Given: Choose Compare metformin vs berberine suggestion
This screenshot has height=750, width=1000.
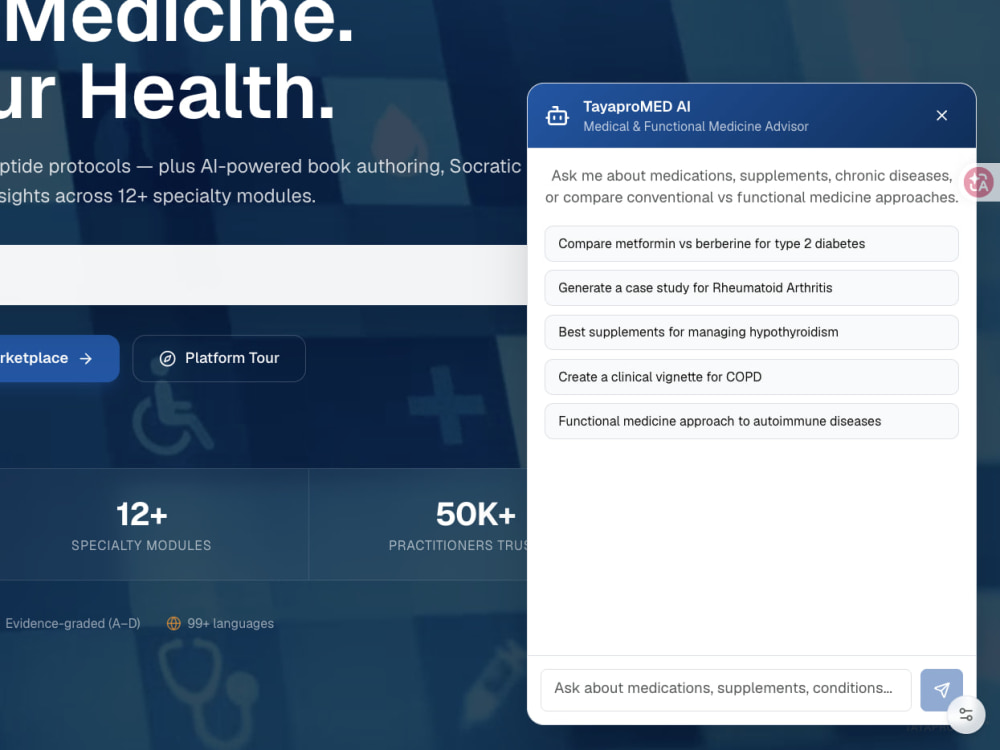Looking at the screenshot, I should click(x=751, y=244).
